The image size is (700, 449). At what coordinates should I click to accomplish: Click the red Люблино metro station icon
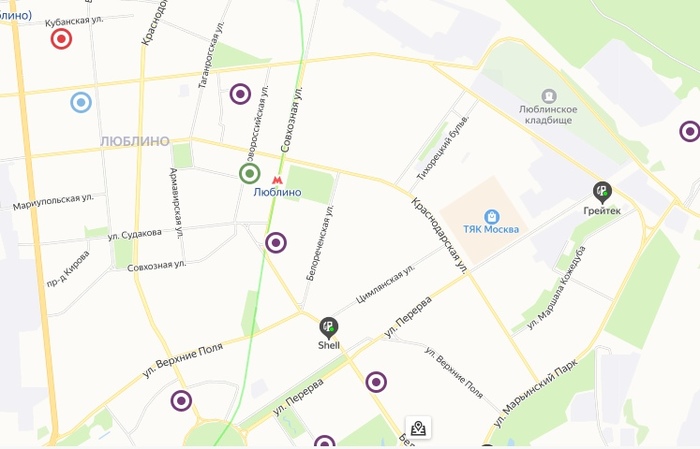(277, 180)
